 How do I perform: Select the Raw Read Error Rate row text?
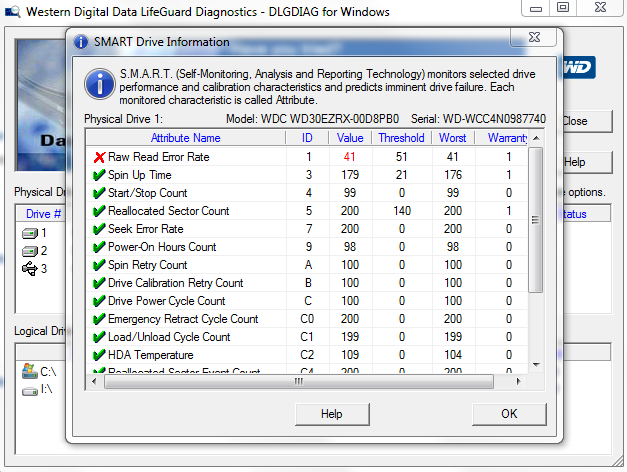point(159,157)
